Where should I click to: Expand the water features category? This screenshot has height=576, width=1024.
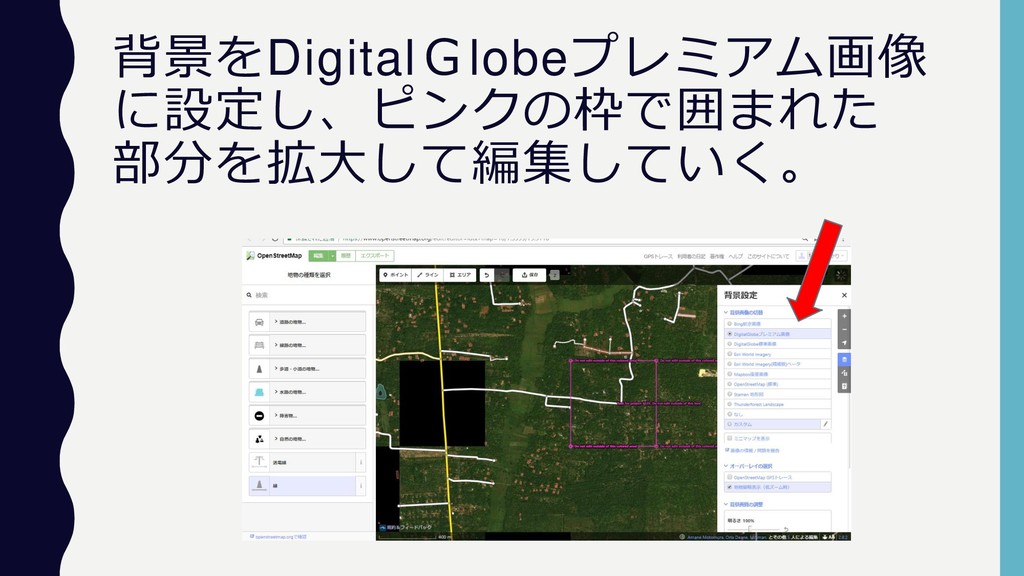(x=317, y=392)
